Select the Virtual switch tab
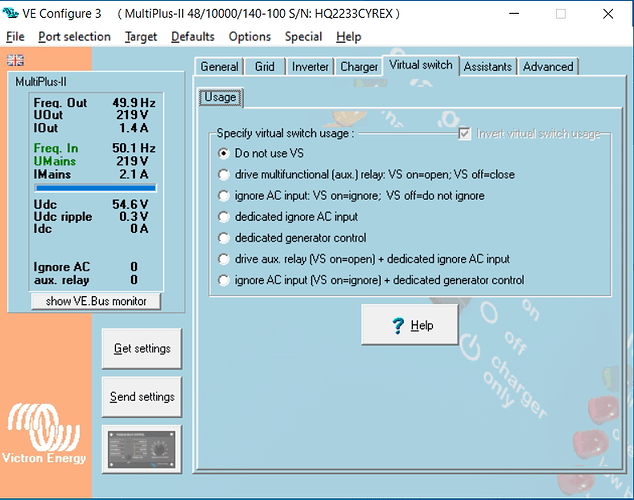This screenshot has height=500, width=634. coord(421,65)
